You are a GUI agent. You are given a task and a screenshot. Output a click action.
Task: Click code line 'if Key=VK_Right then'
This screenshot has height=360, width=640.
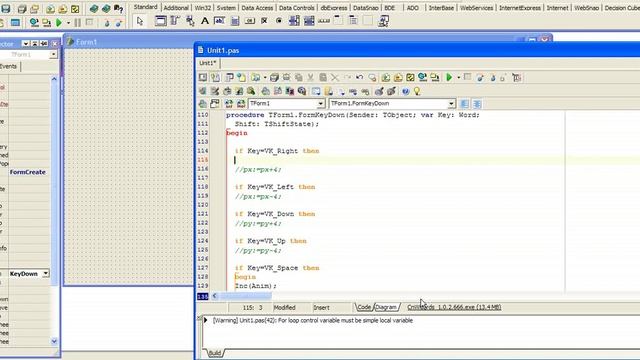[277, 151]
